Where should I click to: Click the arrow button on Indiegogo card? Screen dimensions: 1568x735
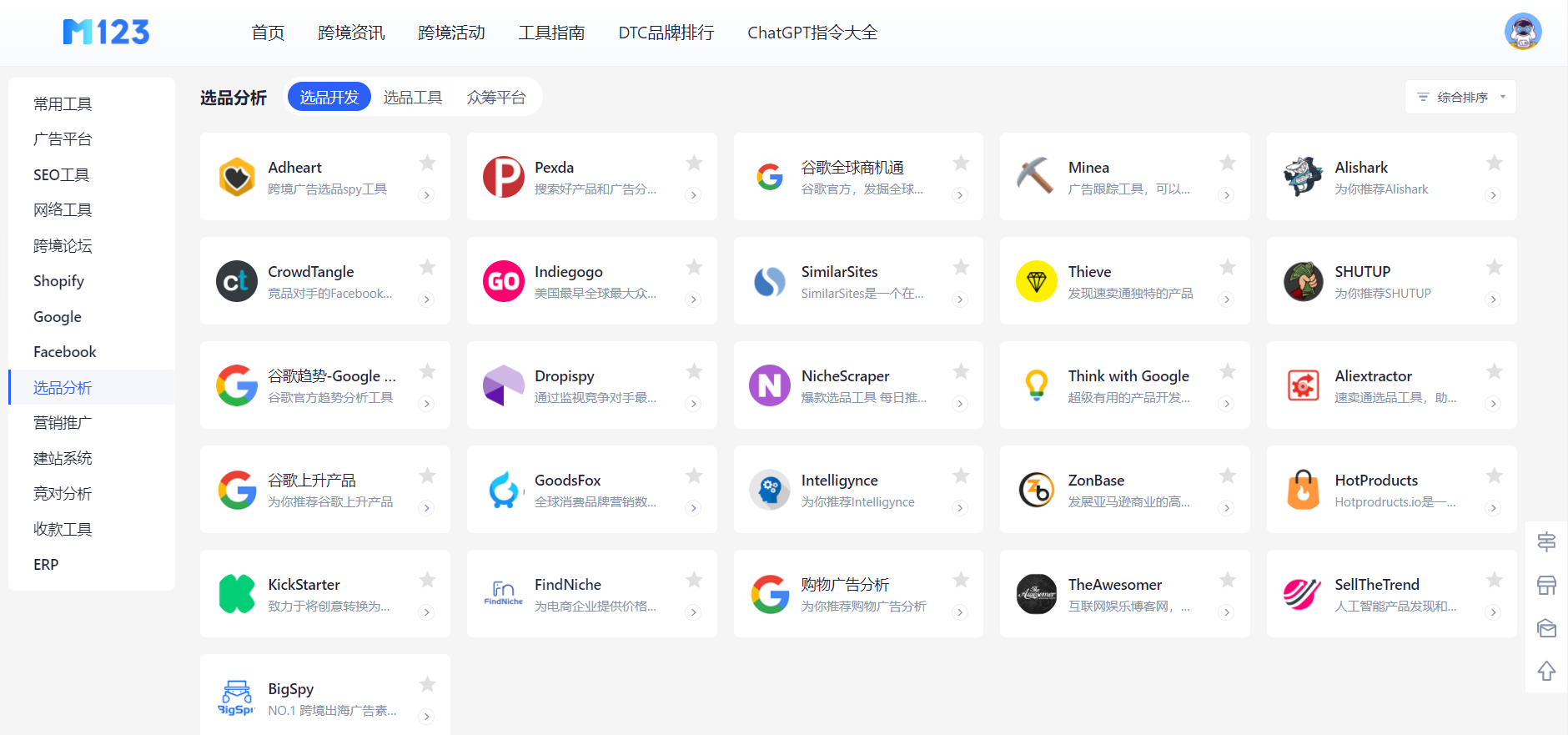click(x=693, y=300)
